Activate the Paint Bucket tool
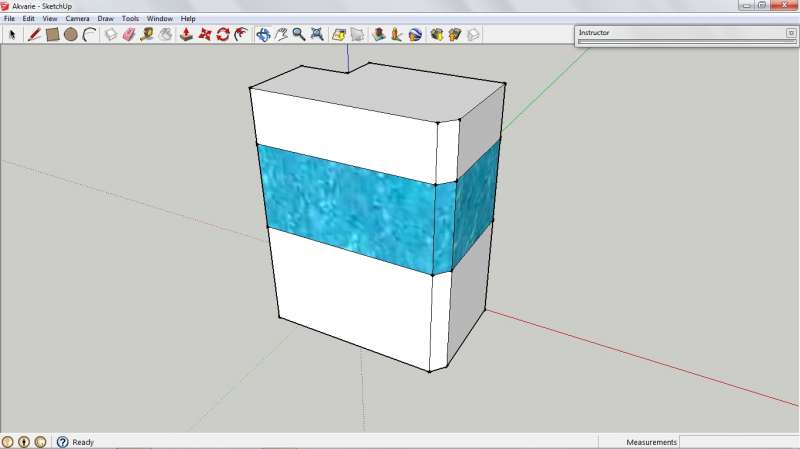This screenshot has height=449, width=800. (165, 34)
